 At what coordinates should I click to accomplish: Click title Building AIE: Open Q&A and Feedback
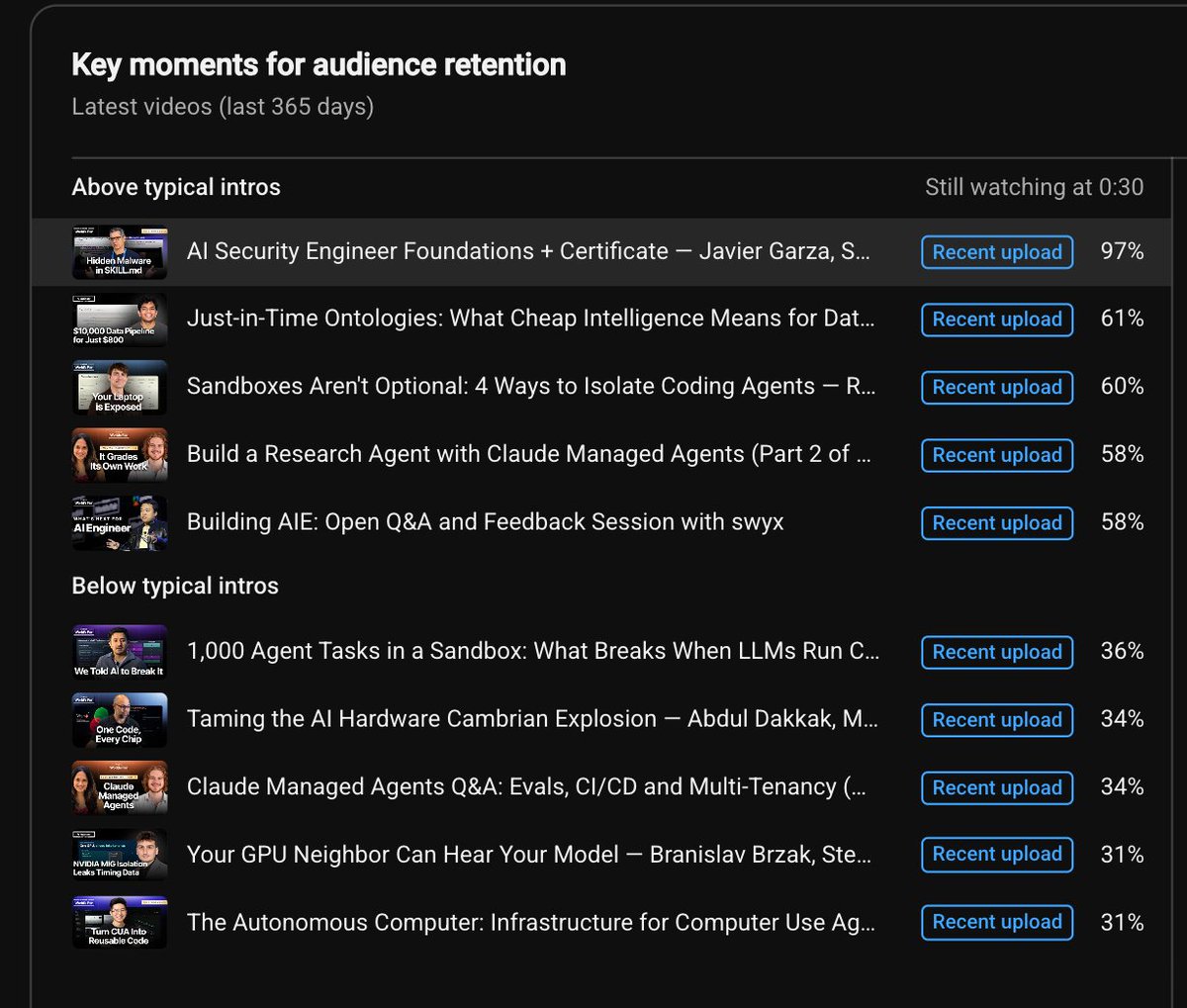click(486, 521)
